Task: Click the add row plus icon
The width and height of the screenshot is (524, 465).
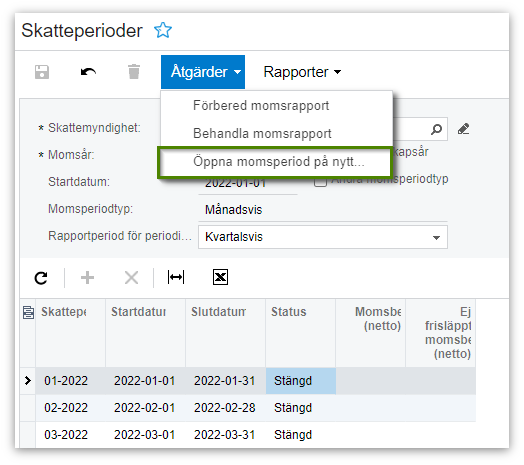Action: point(87,277)
